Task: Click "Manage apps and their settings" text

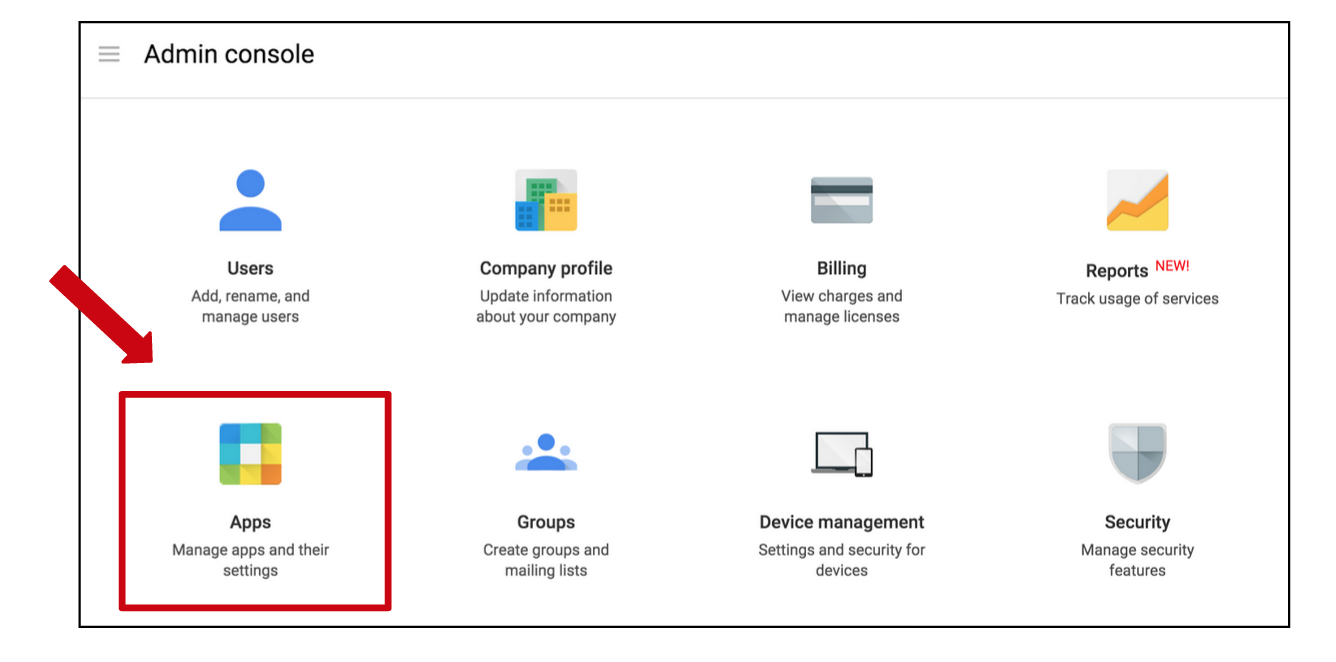Action: 250,560
